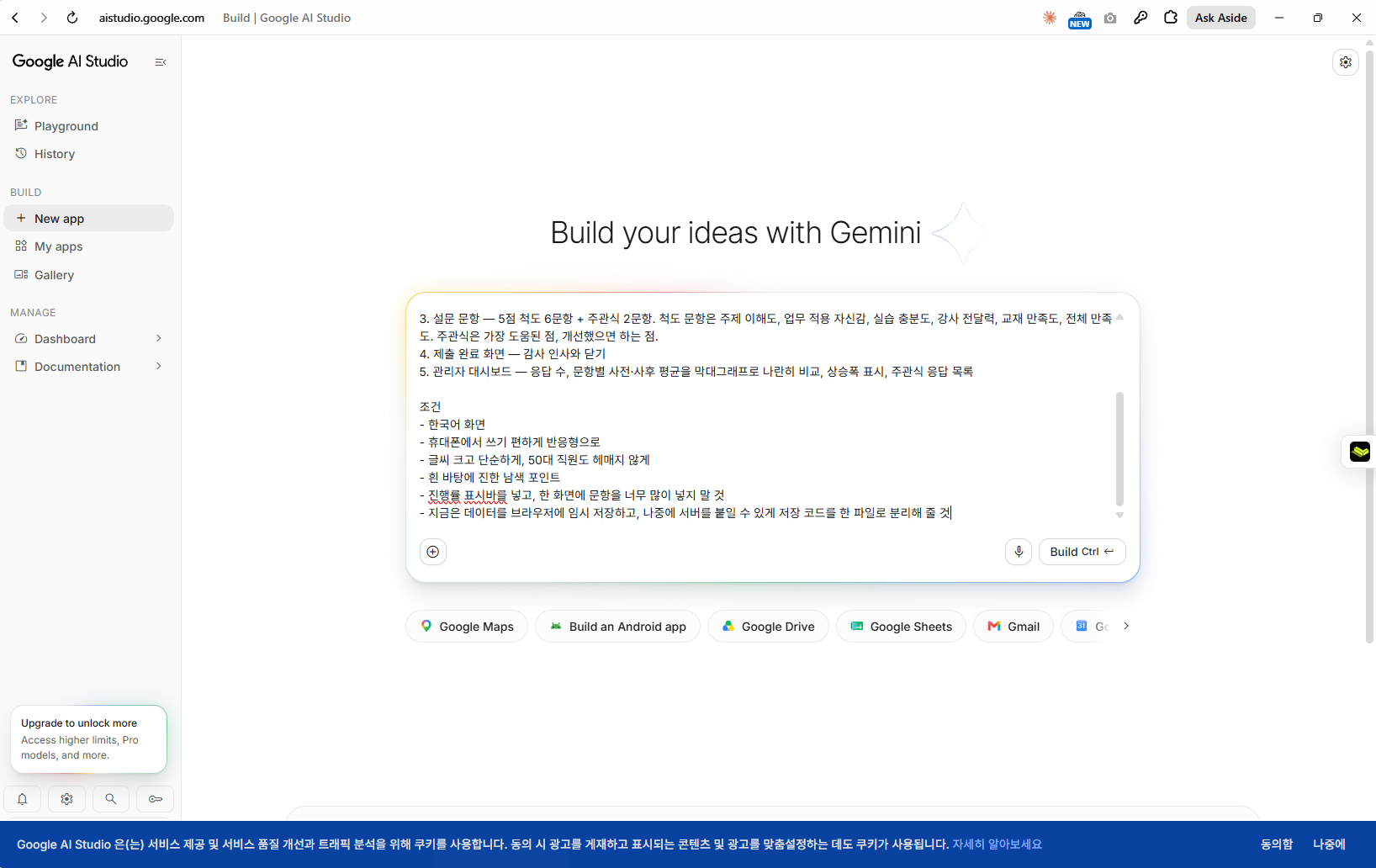
Task: Select the Google Sheets suggestion chip
Action: 901,627
